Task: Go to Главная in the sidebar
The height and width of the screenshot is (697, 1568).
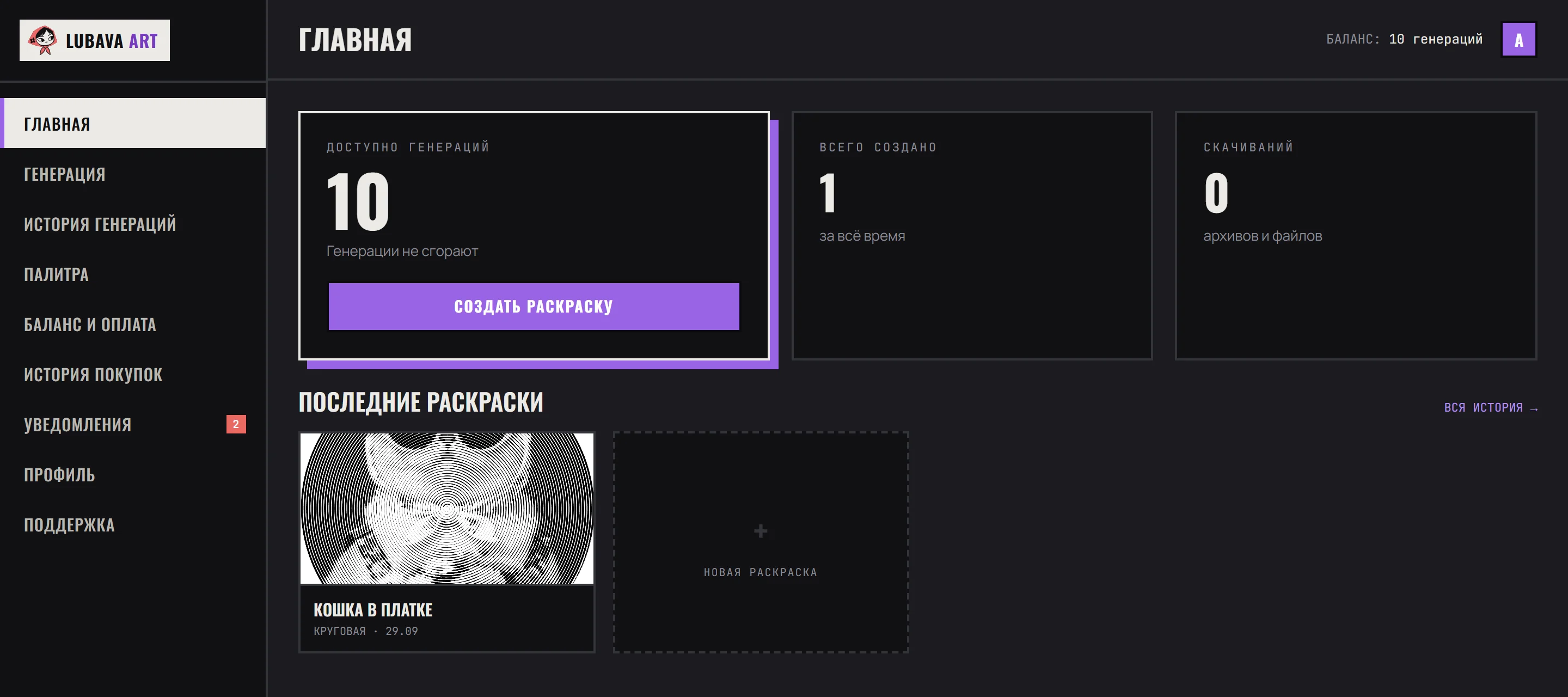Action: click(x=133, y=123)
